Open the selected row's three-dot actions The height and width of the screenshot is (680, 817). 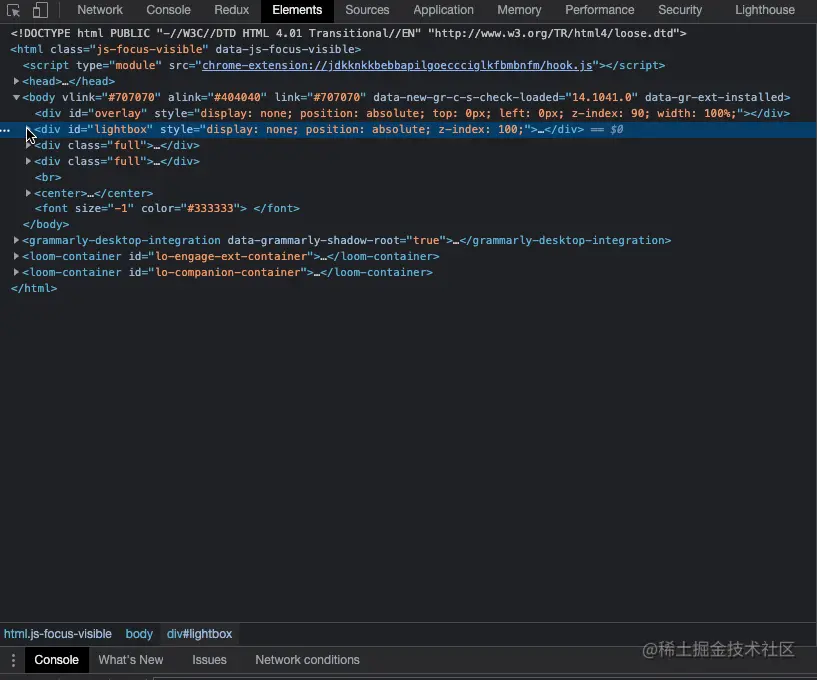5,130
